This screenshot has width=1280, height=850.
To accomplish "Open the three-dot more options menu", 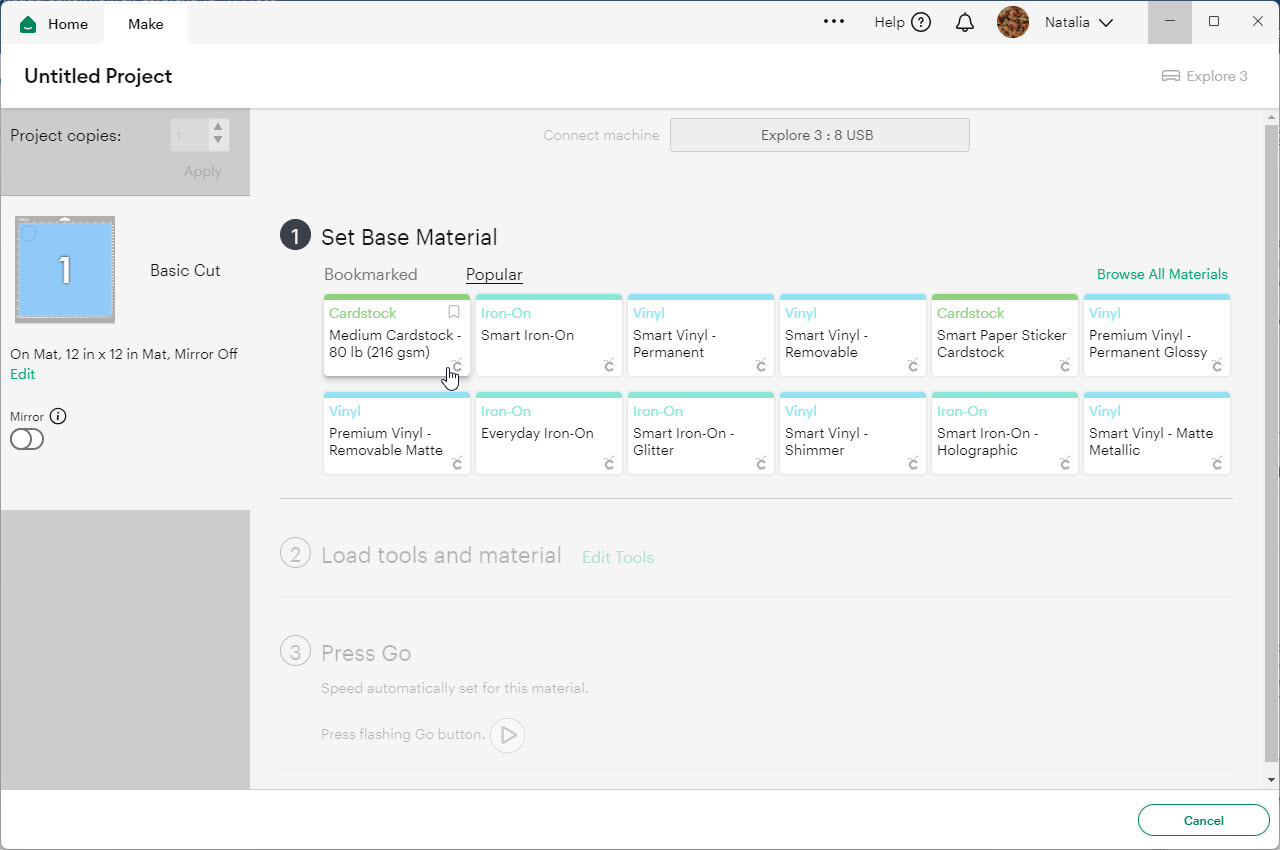I will tap(833, 22).
